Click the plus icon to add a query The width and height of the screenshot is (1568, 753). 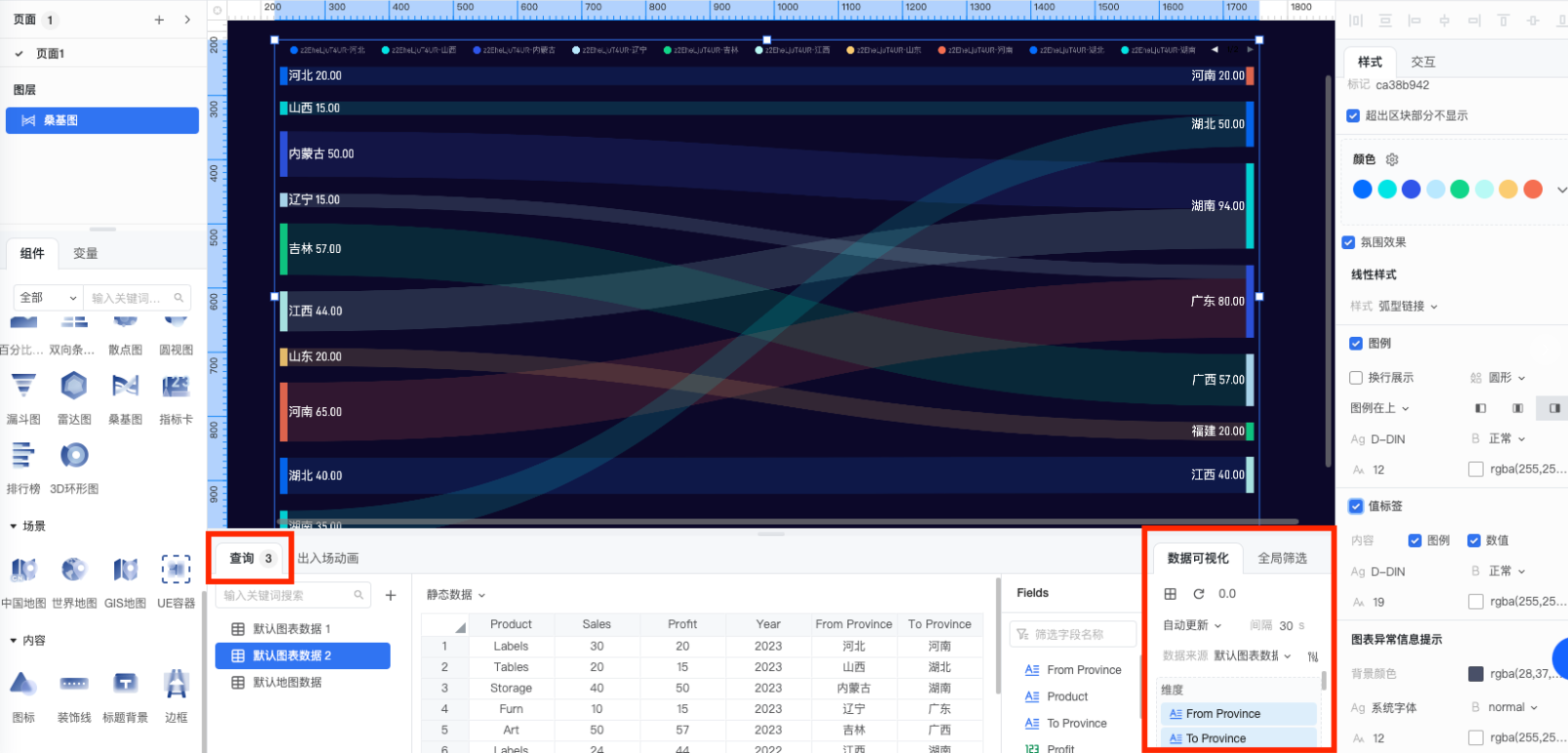[391, 595]
